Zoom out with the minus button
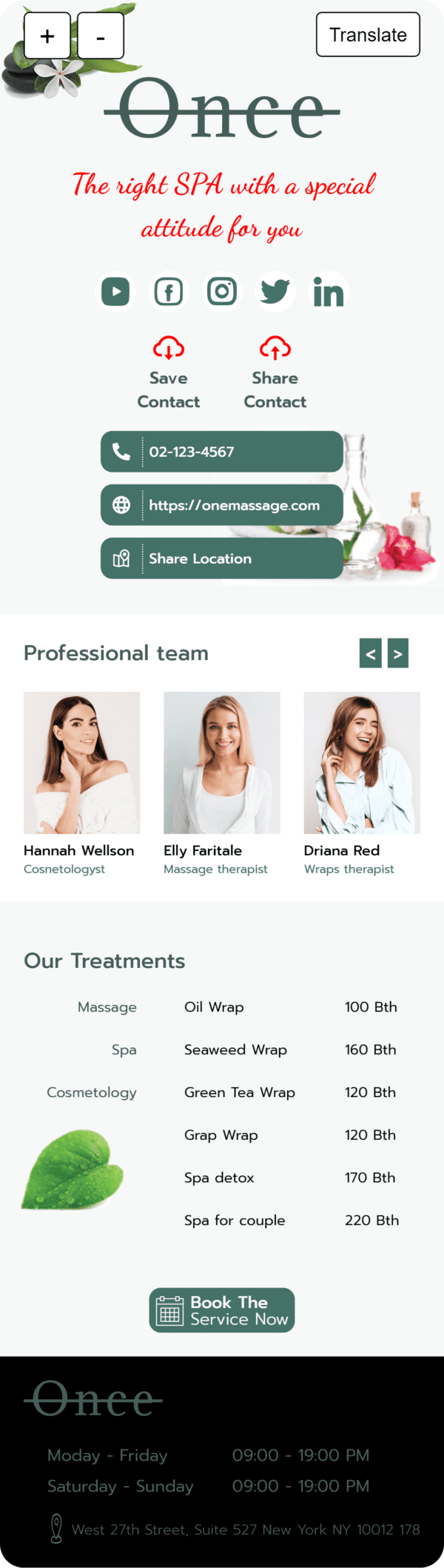 click(x=101, y=36)
